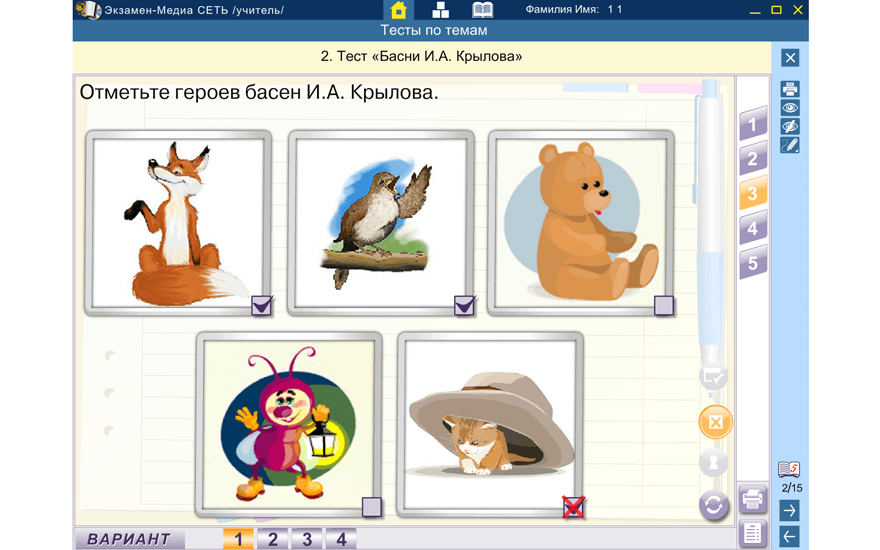Go to next test with right arrow
This screenshot has height=550, width=880.
coord(790,511)
